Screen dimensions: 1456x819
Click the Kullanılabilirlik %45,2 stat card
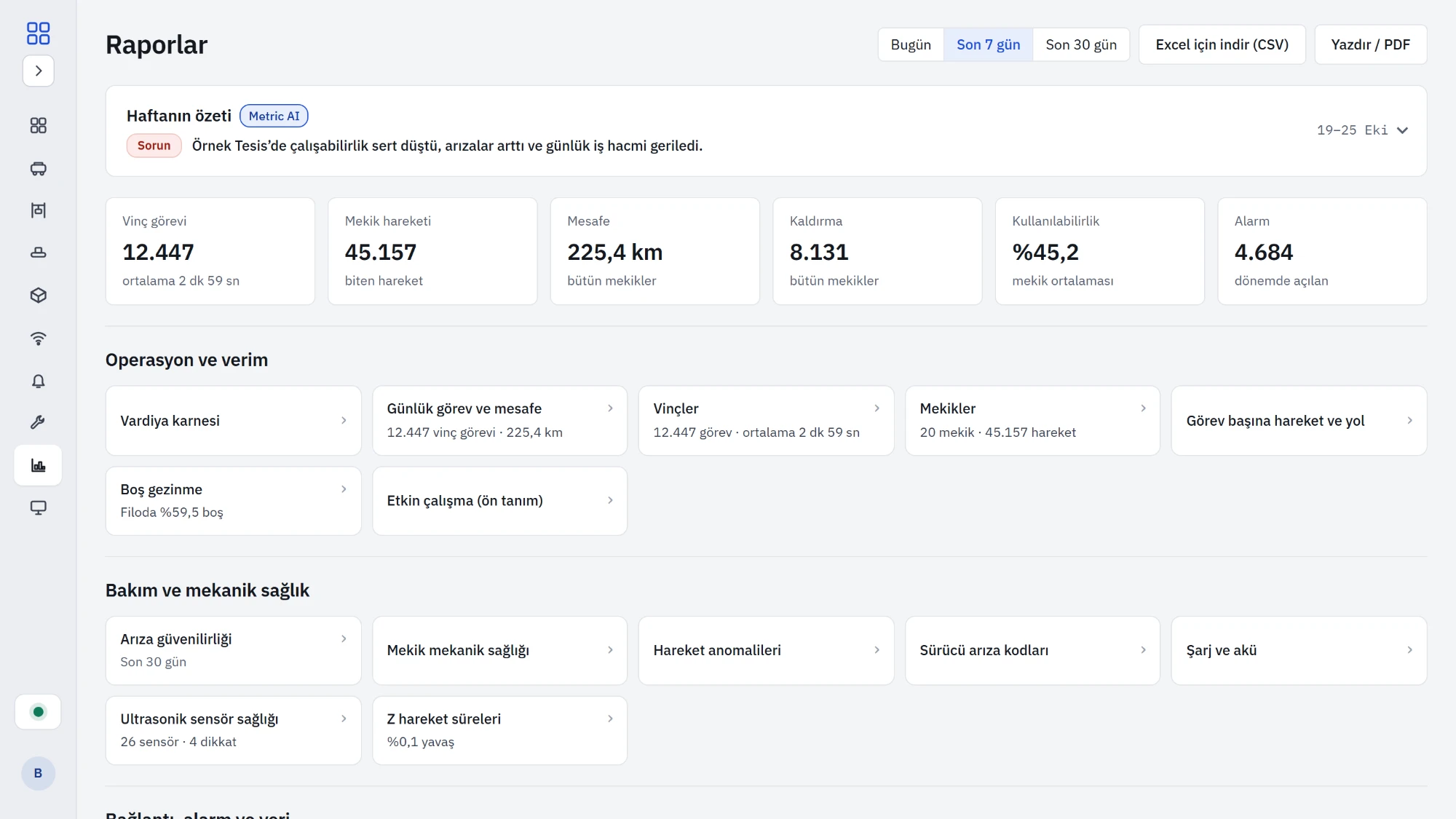1099,251
